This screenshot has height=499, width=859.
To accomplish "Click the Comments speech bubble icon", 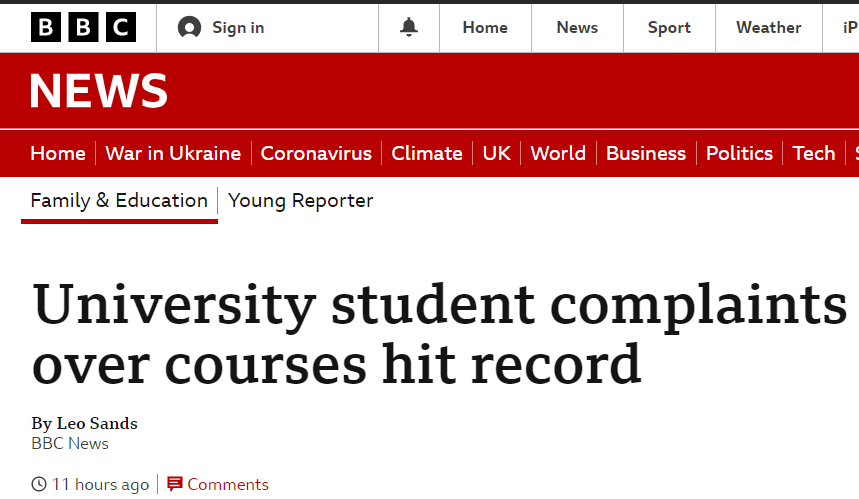I will point(174,484).
